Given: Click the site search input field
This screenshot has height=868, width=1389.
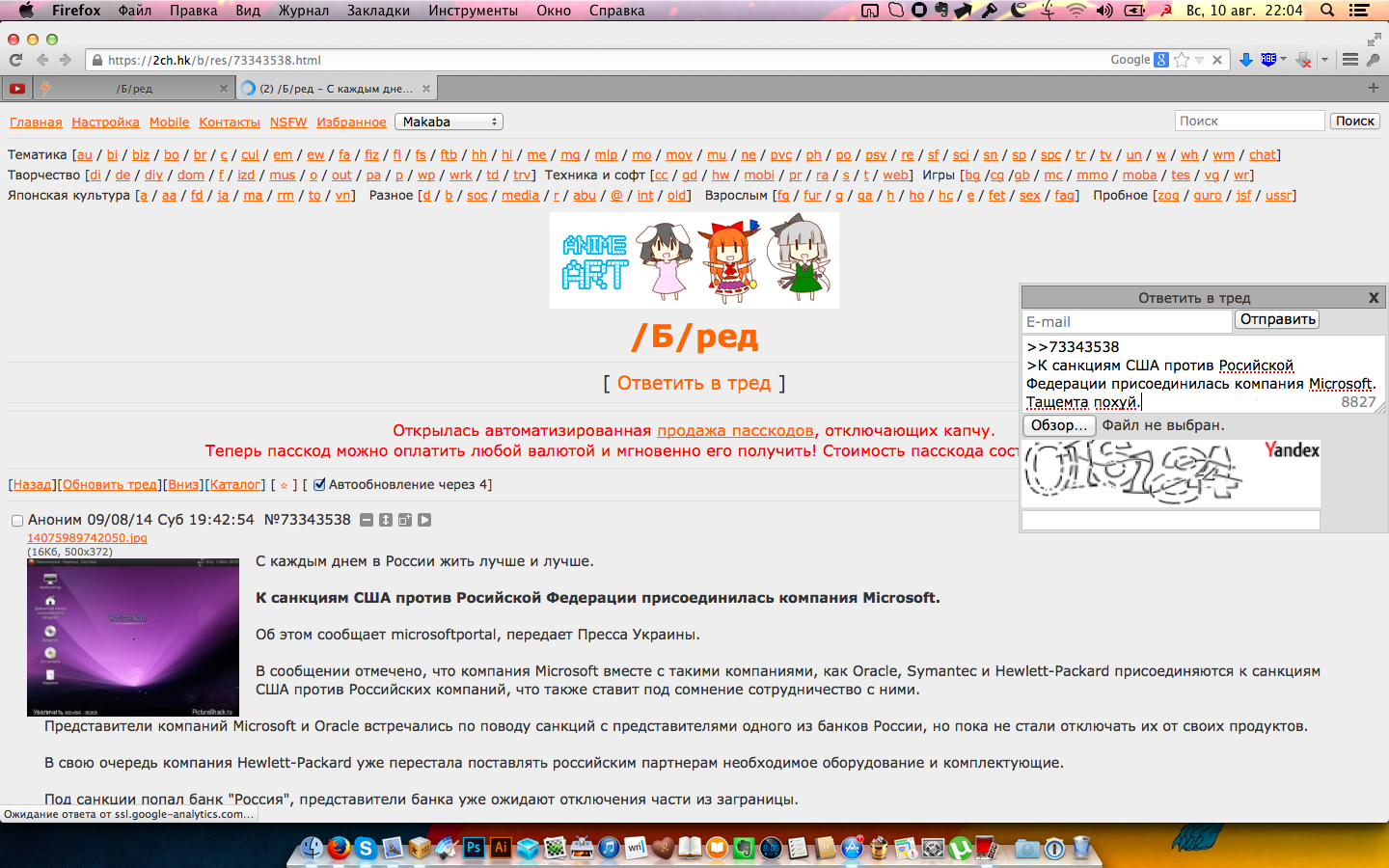Looking at the screenshot, I should click(1249, 122).
